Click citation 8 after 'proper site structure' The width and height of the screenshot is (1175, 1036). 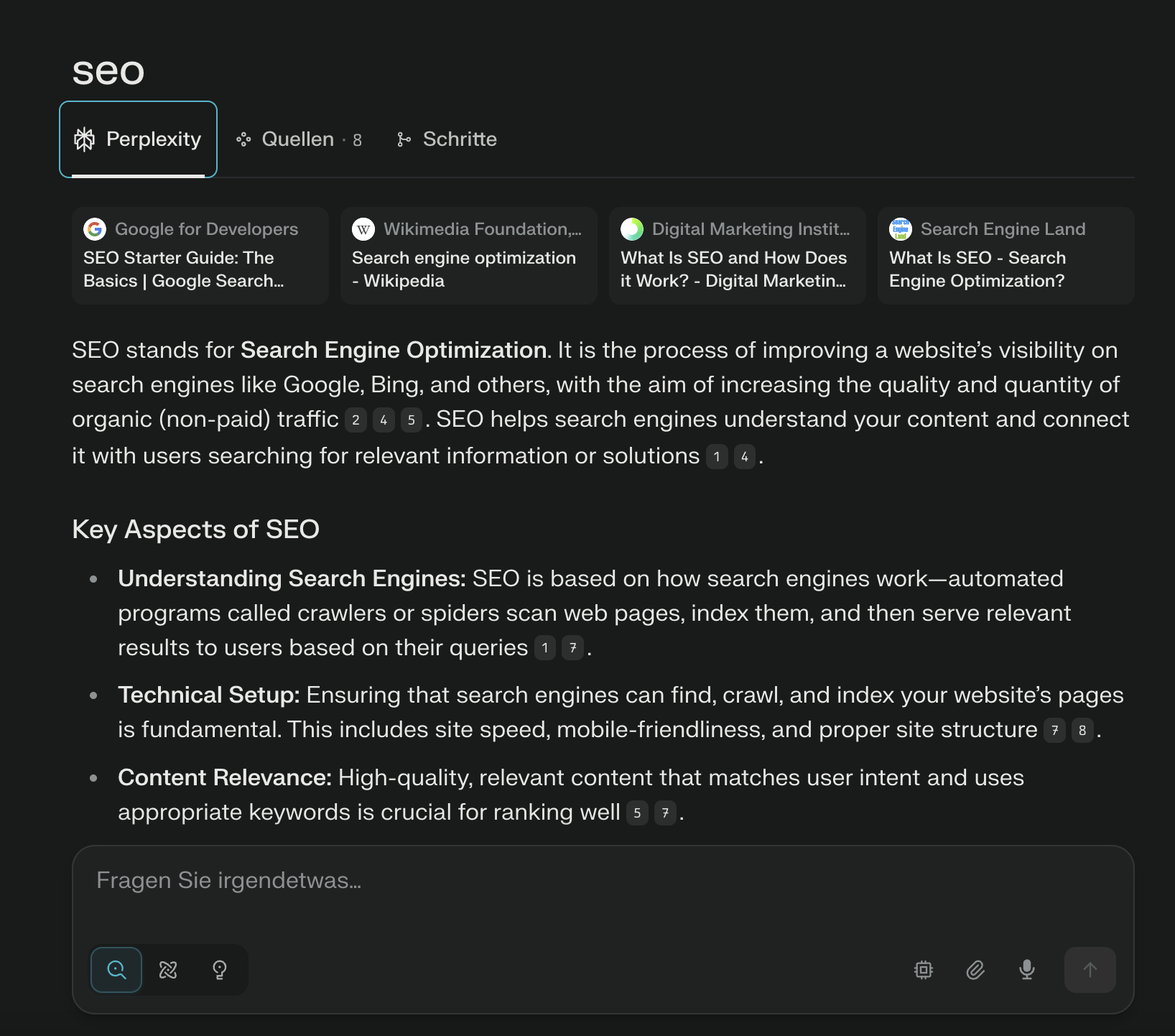click(1082, 731)
